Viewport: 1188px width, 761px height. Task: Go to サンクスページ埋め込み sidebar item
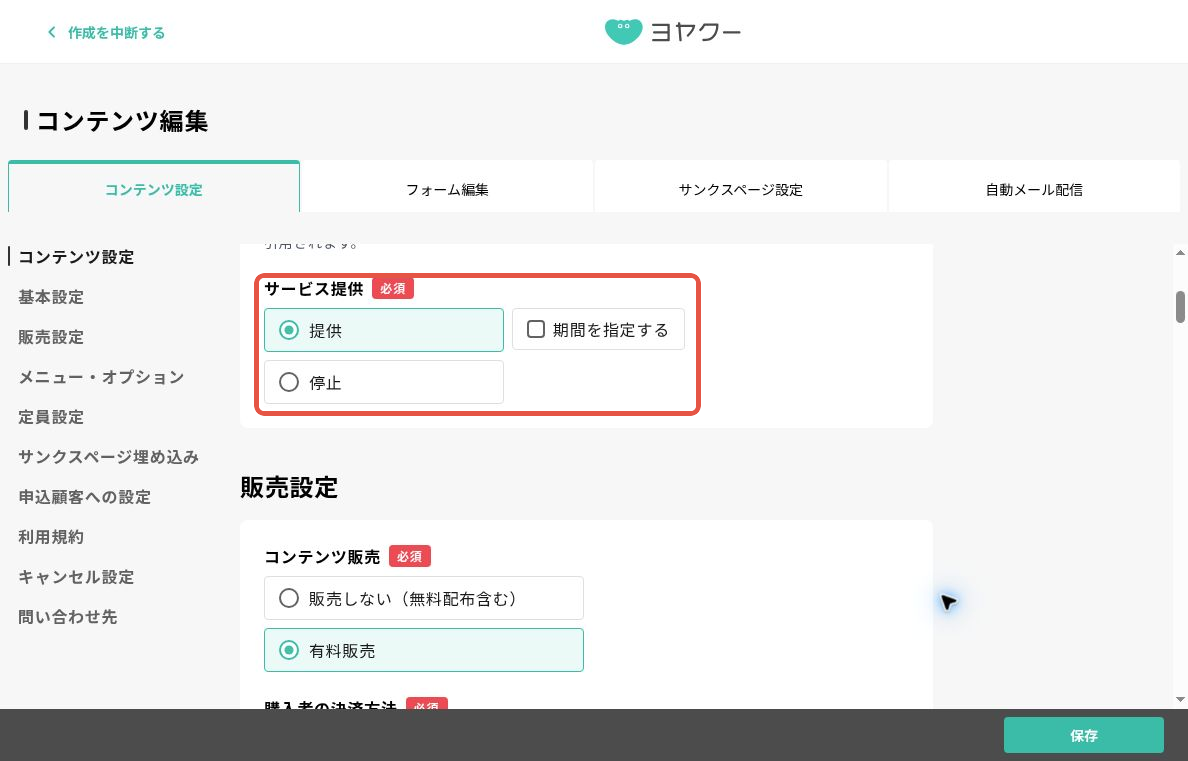[x=108, y=457]
